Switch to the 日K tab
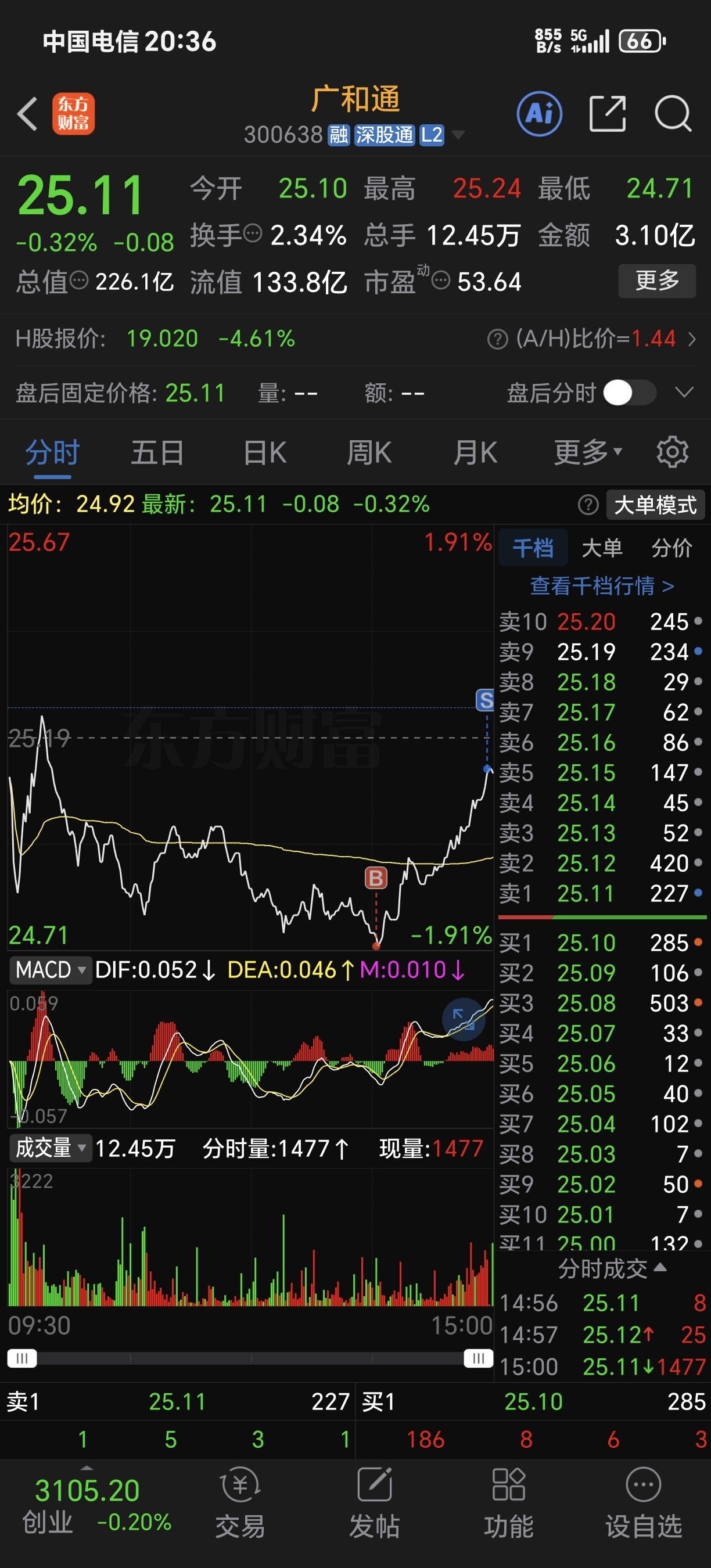711x1568 pixels. click(x=264, y=452)
